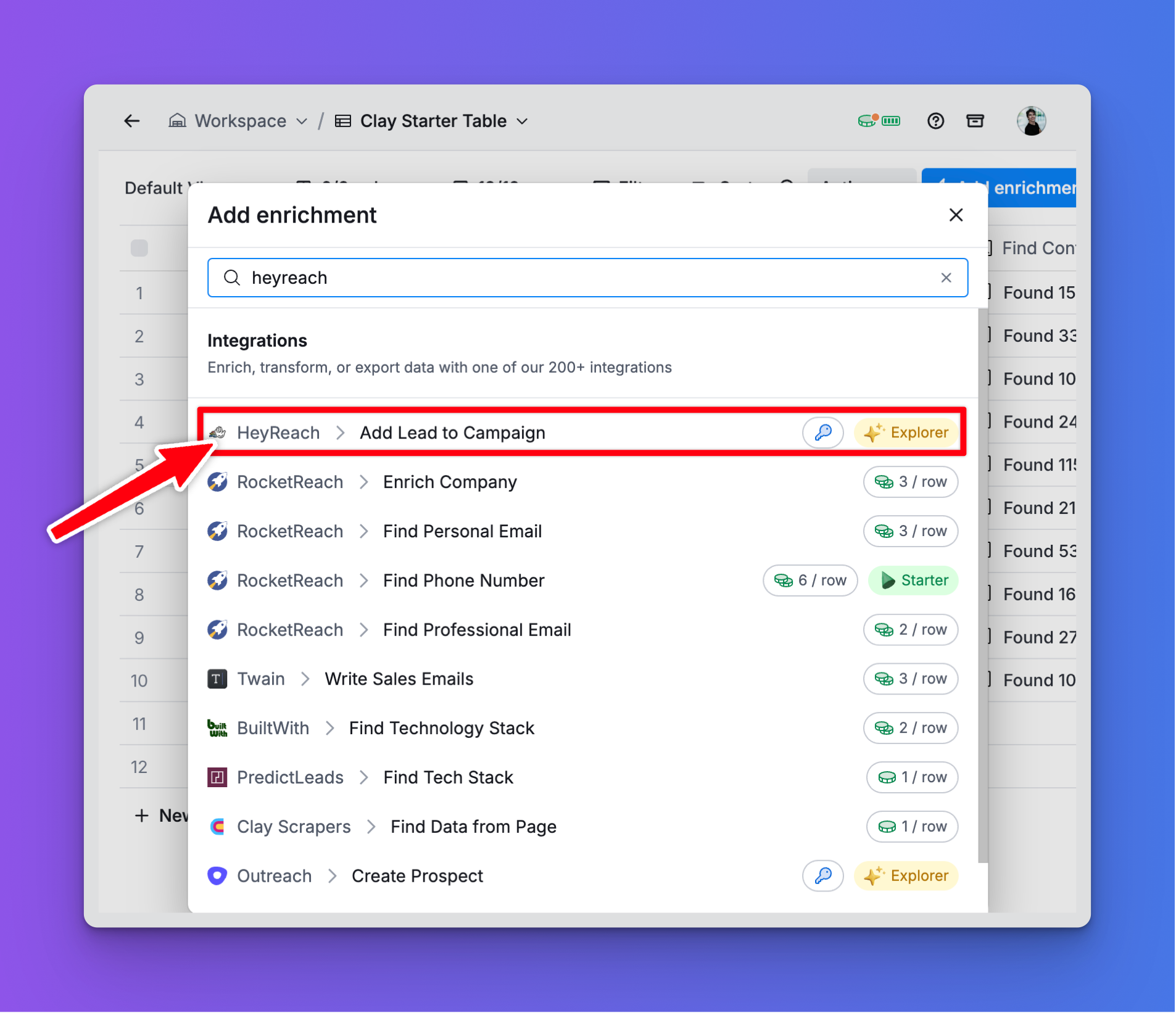Click 3 / row badge for Enrich Company
The height and width of the screenshot is (1013, 1176).
point(910,482)
